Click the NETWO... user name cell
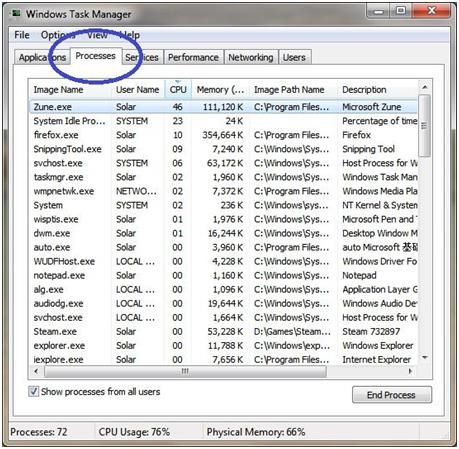The width and height of the screenshot is (459, 449). coord(136,191)
